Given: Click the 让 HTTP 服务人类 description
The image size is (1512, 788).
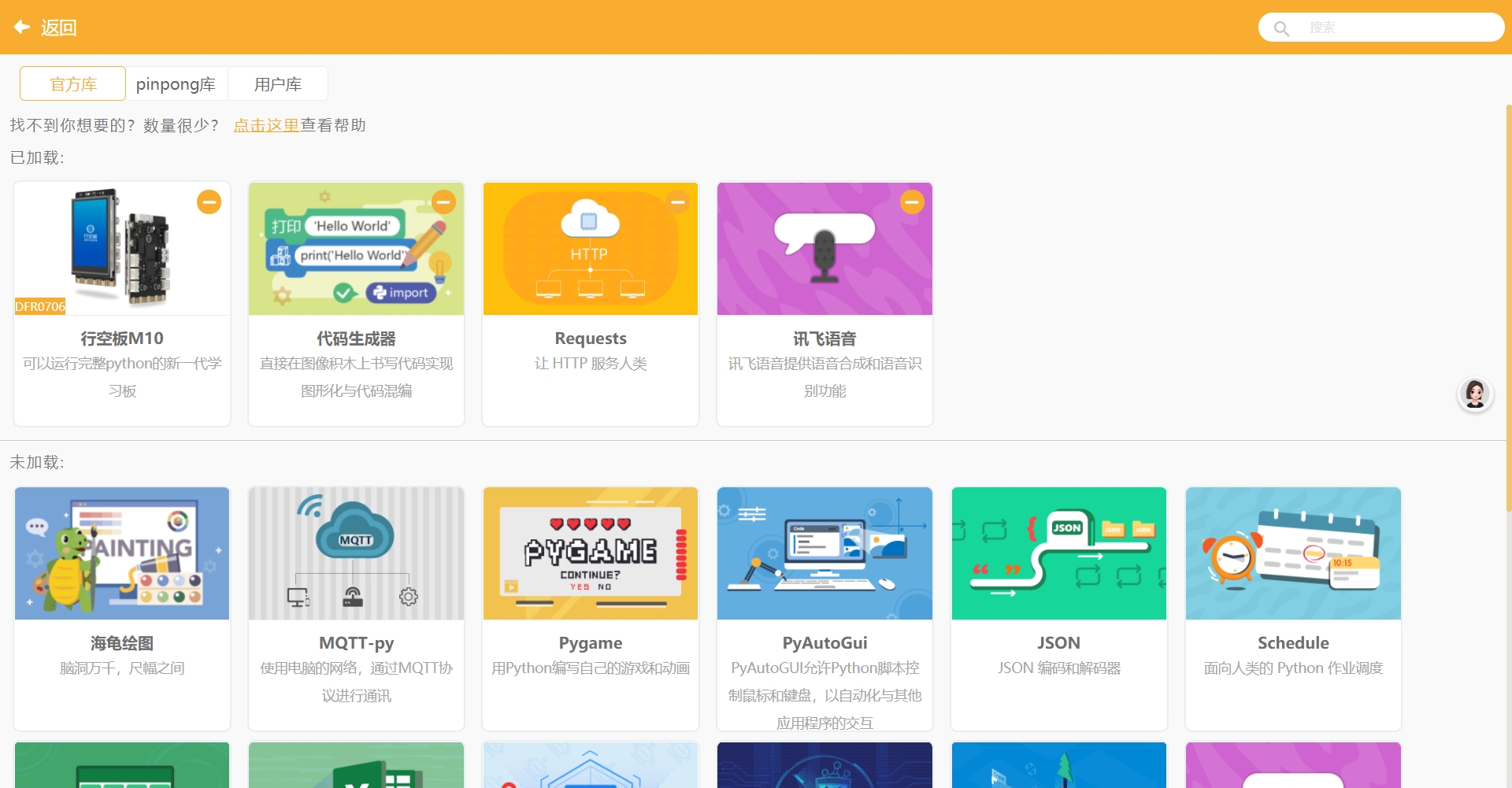Looking at the screenshot, I should click(x=591, y=364).
